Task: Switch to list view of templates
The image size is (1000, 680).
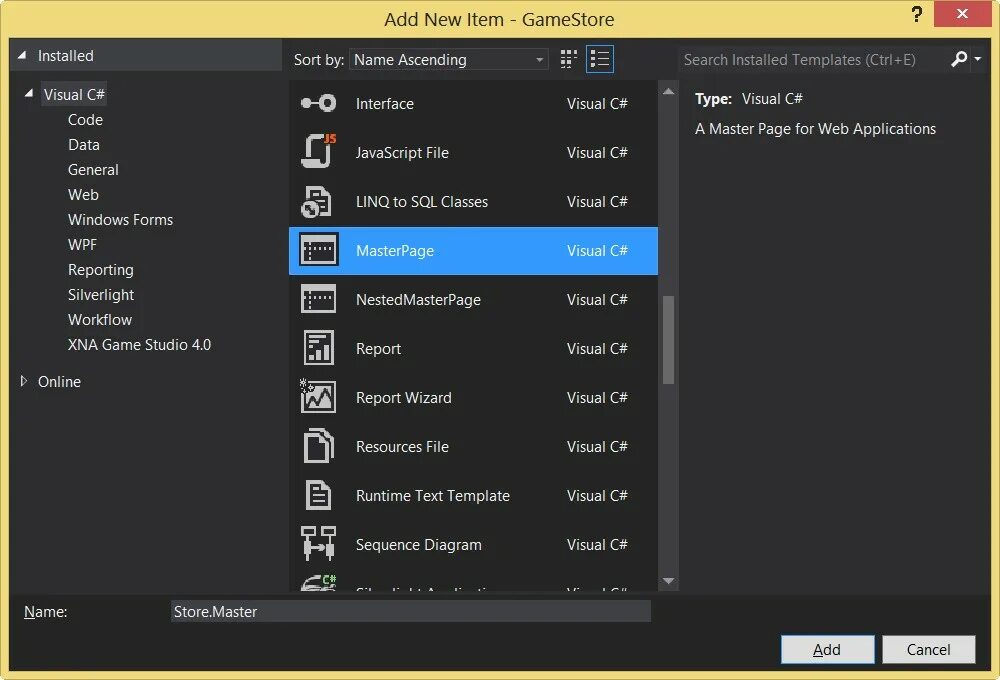Action: point(600,59)
